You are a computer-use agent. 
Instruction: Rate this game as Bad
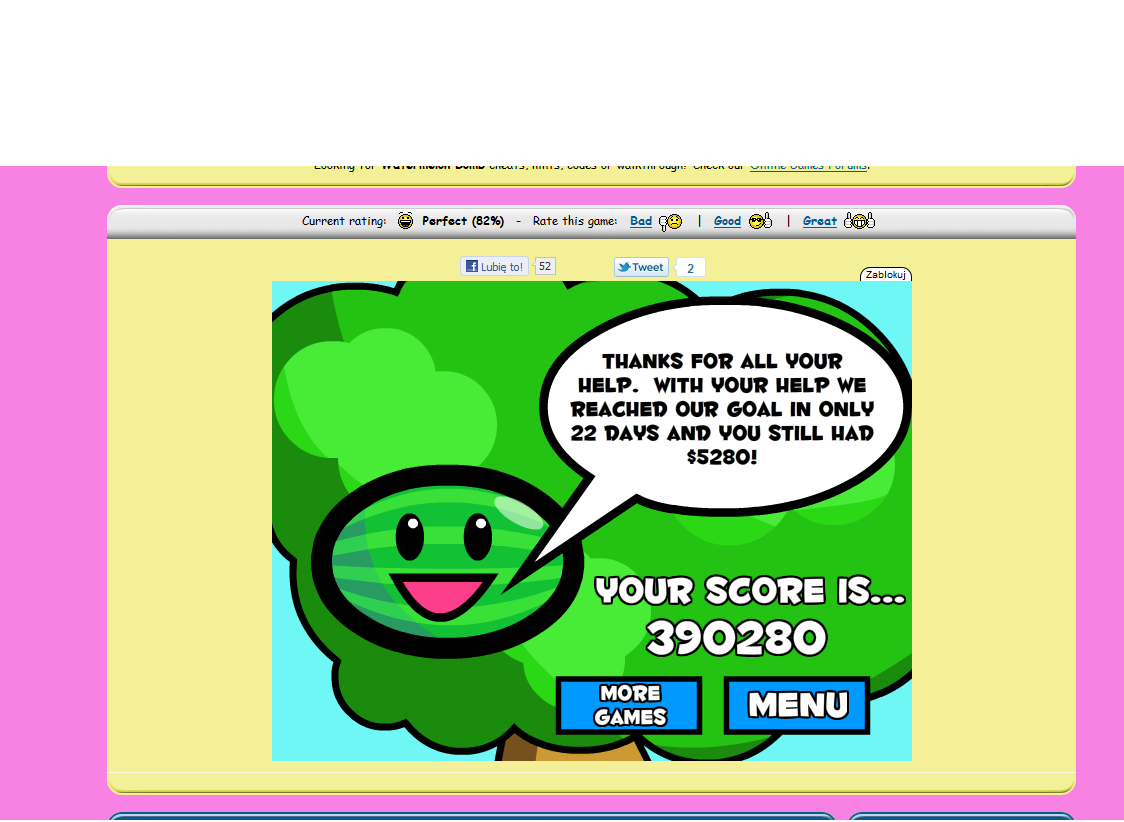(640, 221)
